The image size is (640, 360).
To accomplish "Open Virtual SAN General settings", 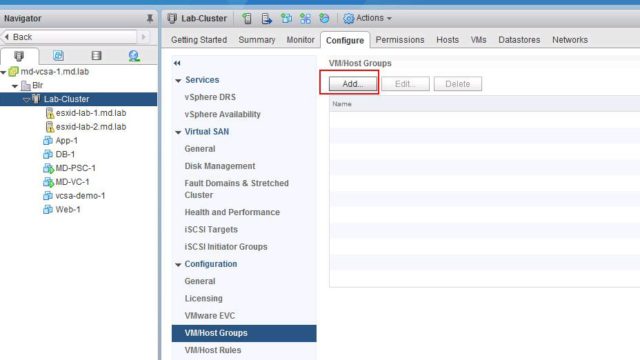I will [200, 149].
